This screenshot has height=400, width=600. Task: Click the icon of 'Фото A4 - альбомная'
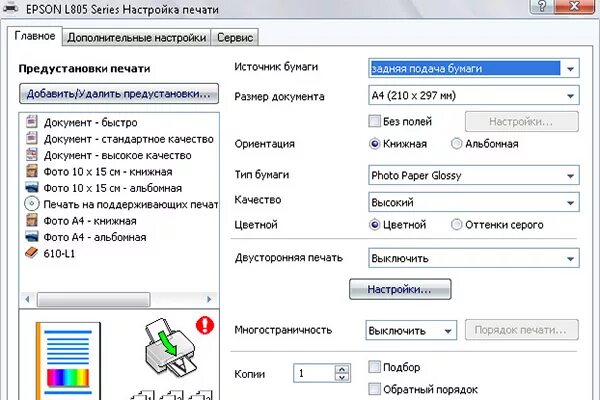(32, 237)
